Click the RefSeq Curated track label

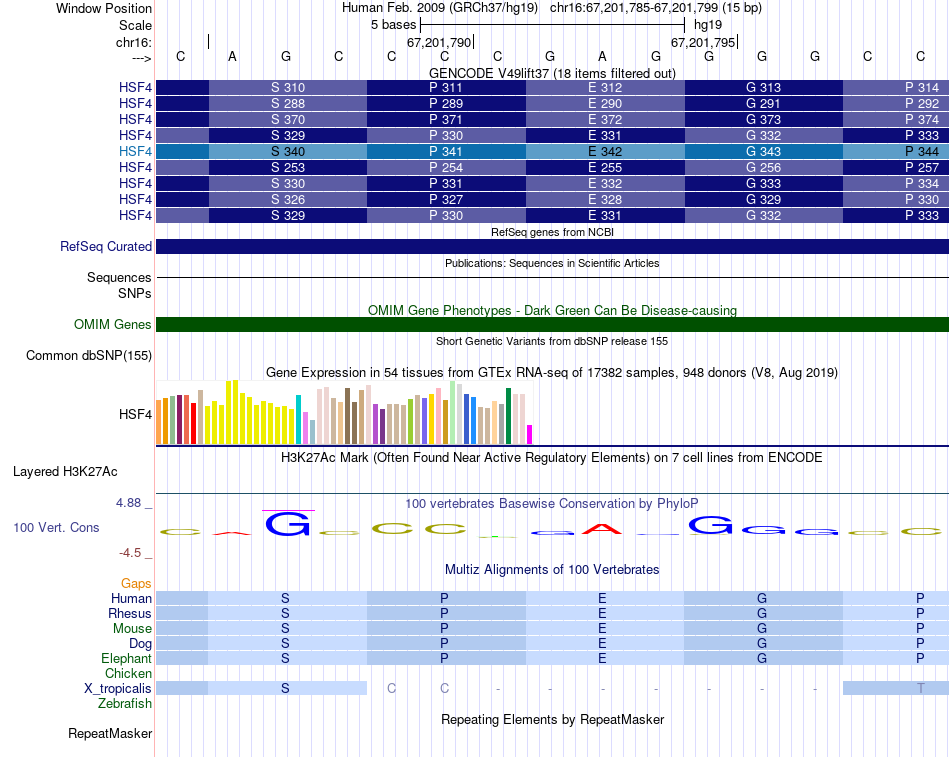pos(105,247)
